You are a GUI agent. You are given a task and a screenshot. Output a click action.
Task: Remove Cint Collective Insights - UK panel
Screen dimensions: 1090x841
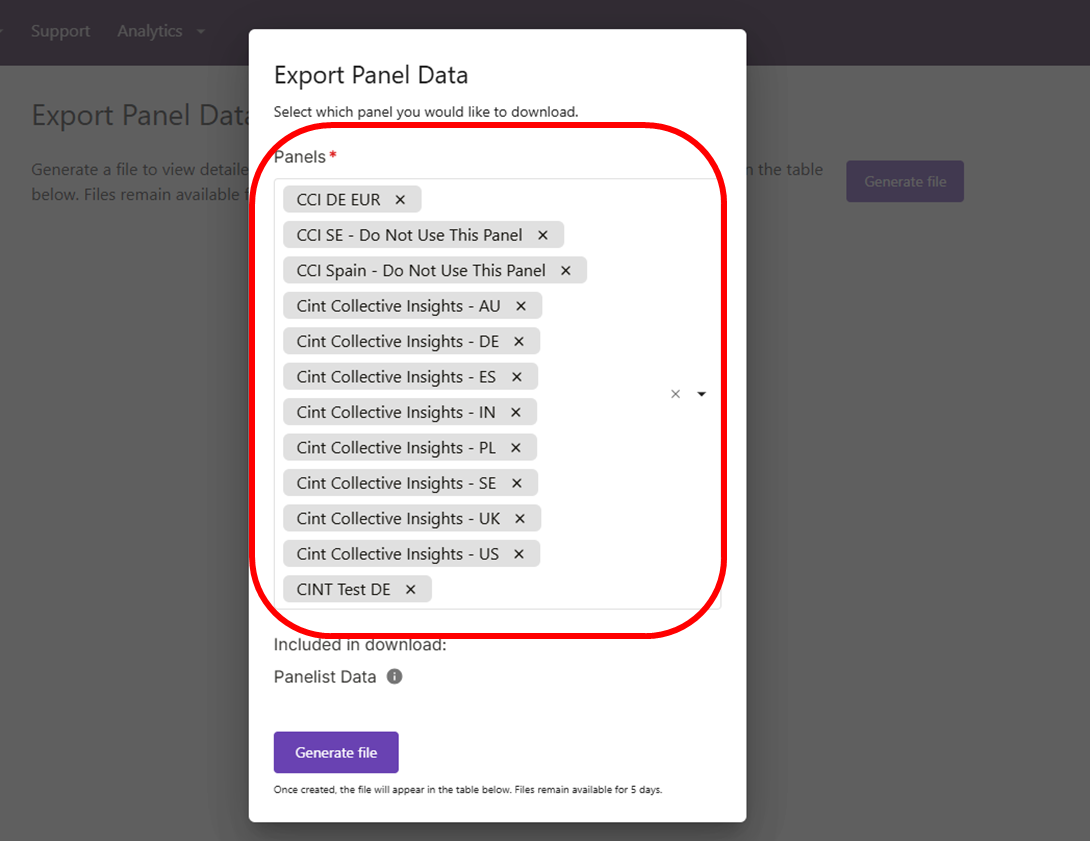(x=520, y=518)
